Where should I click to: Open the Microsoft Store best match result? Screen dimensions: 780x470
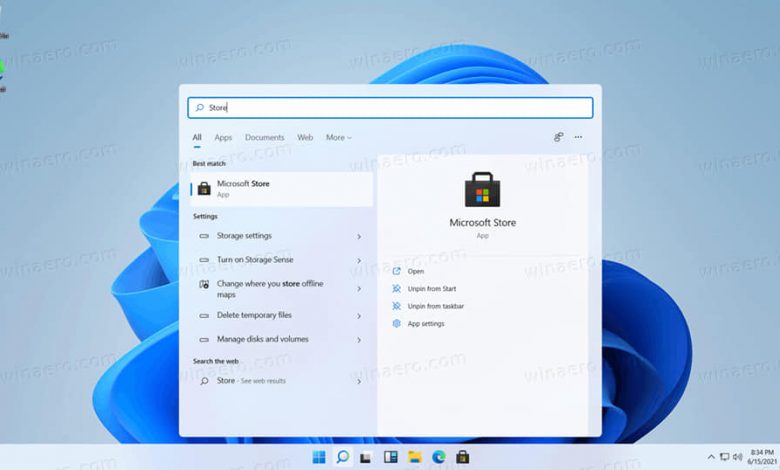[x=282, y=189]
